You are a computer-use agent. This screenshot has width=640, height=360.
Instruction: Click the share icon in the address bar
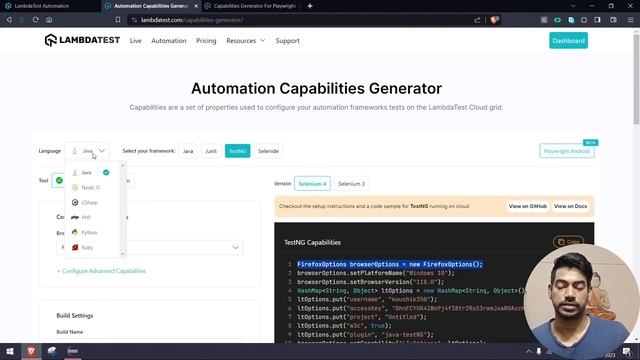[x=477, y=20]
